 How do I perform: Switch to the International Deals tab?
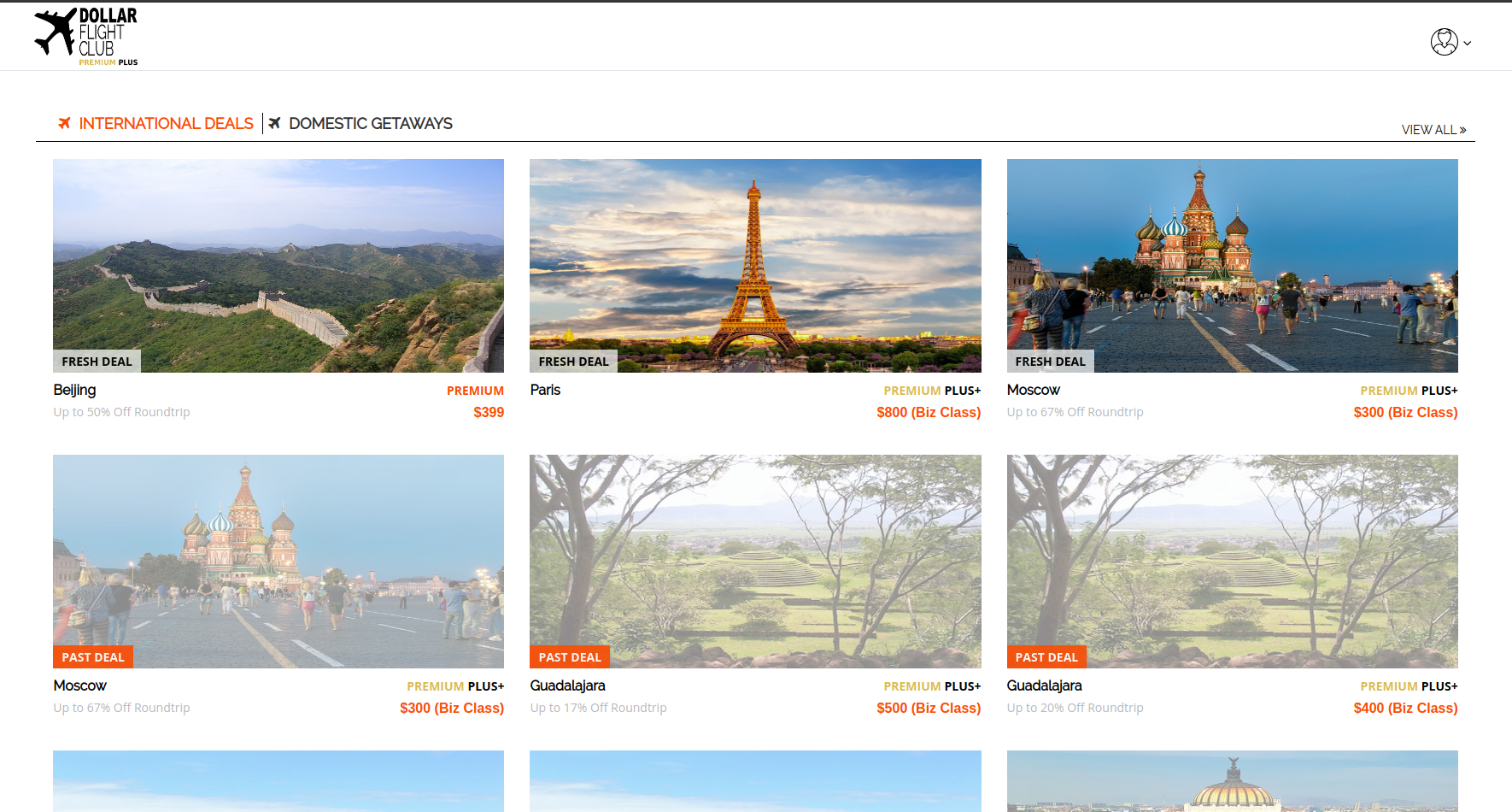pyautogui.click(x=166, y=123)
